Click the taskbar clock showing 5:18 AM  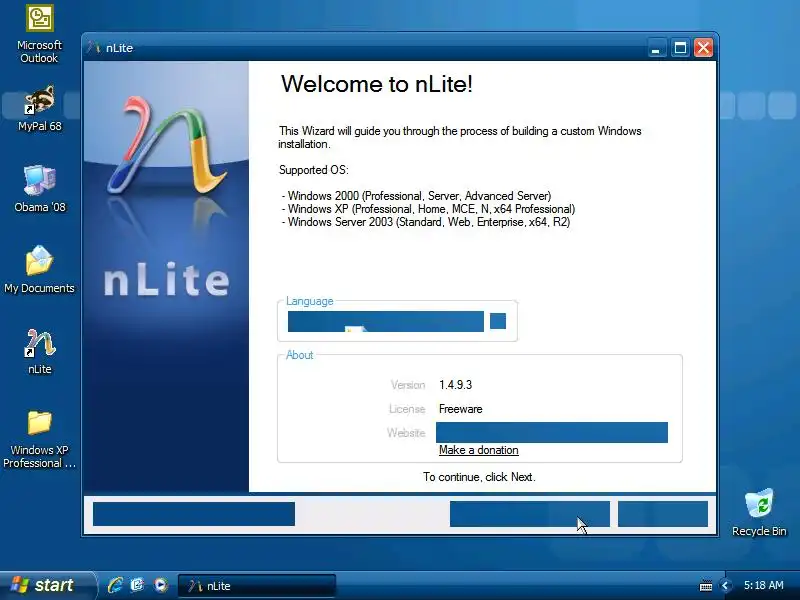(x=763, y=585)
